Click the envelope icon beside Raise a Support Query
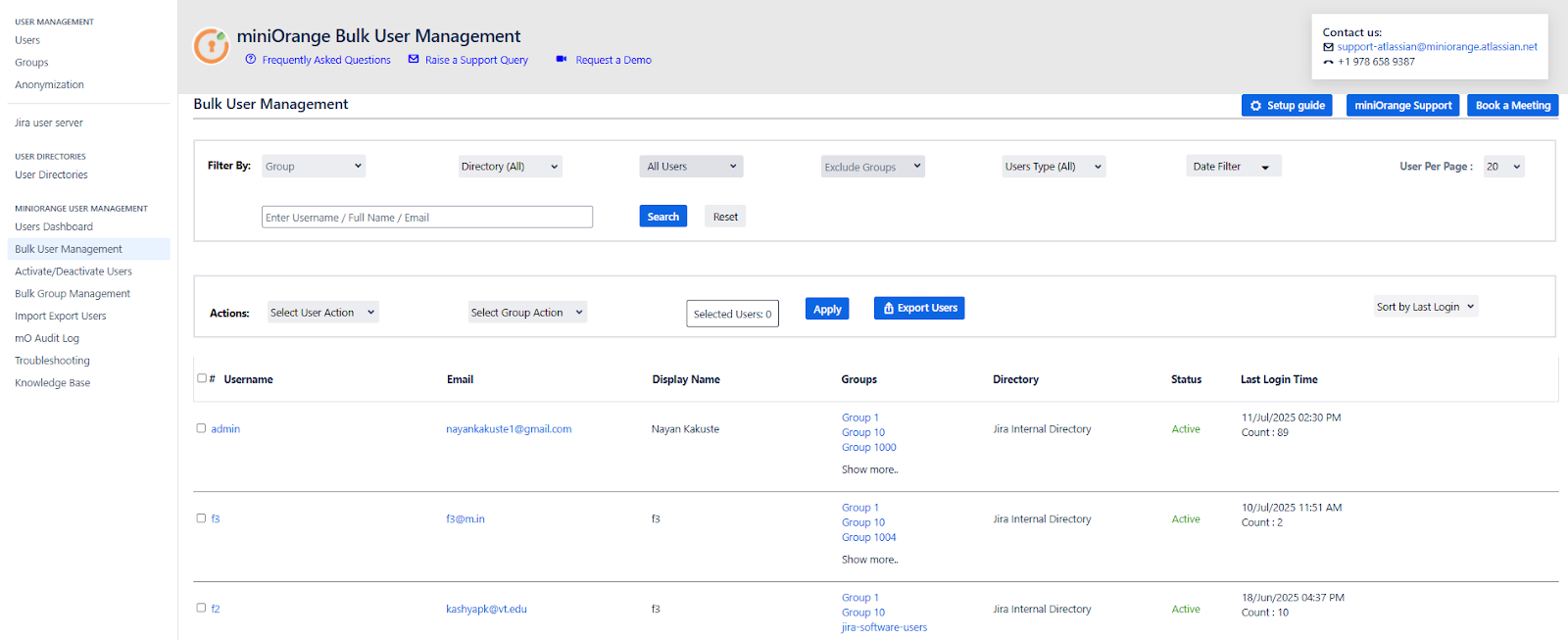The width and height of the screenshot is (1568, 640). (x=414, y=60)
